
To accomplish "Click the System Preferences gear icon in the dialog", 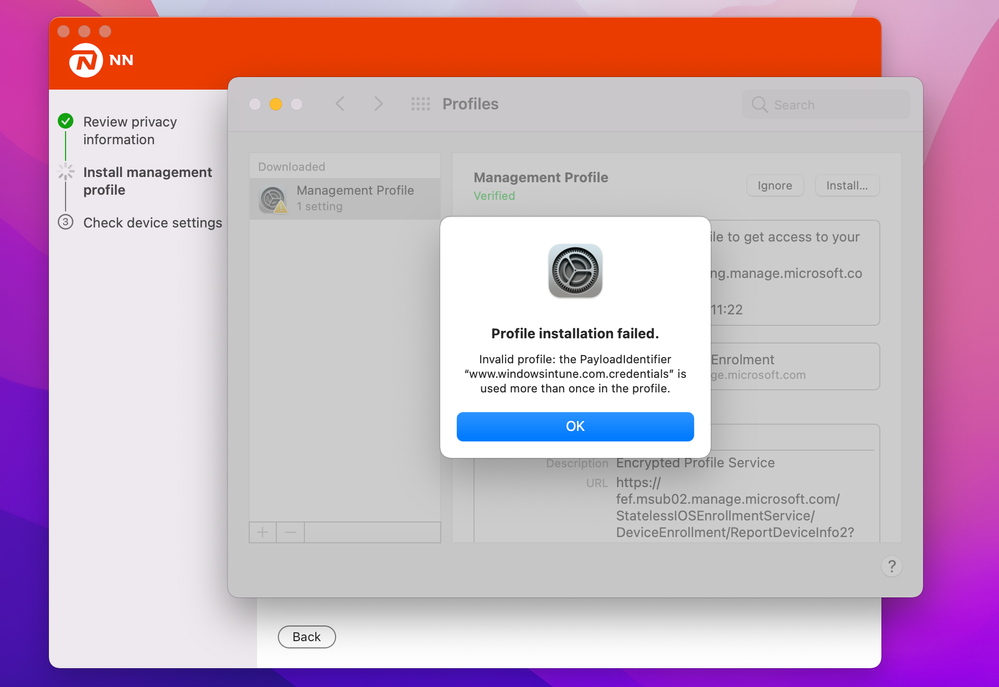I will (575, 271).
